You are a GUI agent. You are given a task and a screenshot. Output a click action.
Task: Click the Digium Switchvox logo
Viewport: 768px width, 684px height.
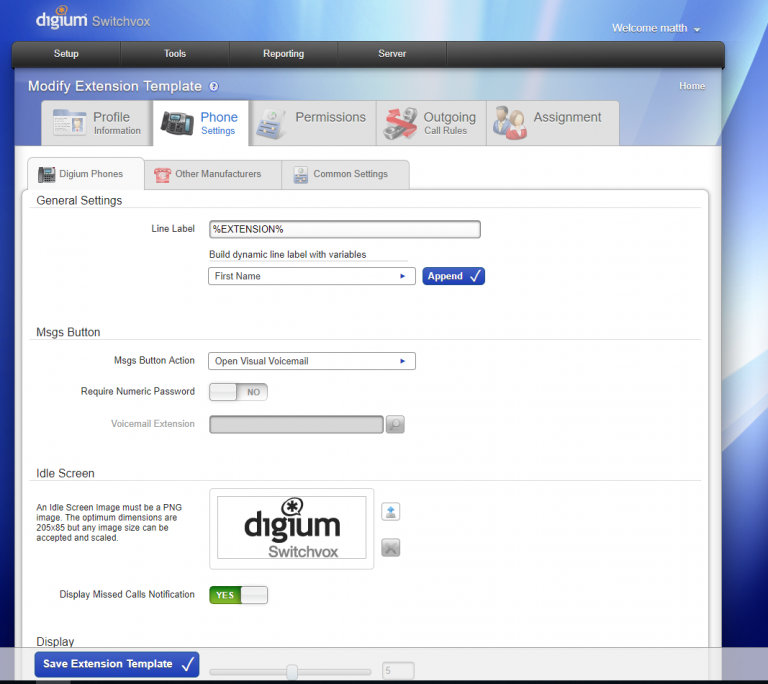coord(93,19)
